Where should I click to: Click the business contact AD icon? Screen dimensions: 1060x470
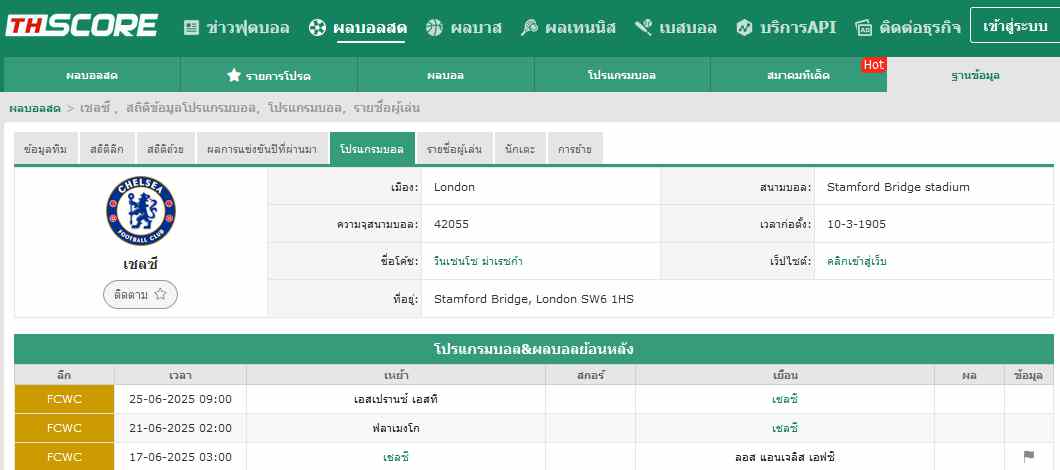(863, 28)
